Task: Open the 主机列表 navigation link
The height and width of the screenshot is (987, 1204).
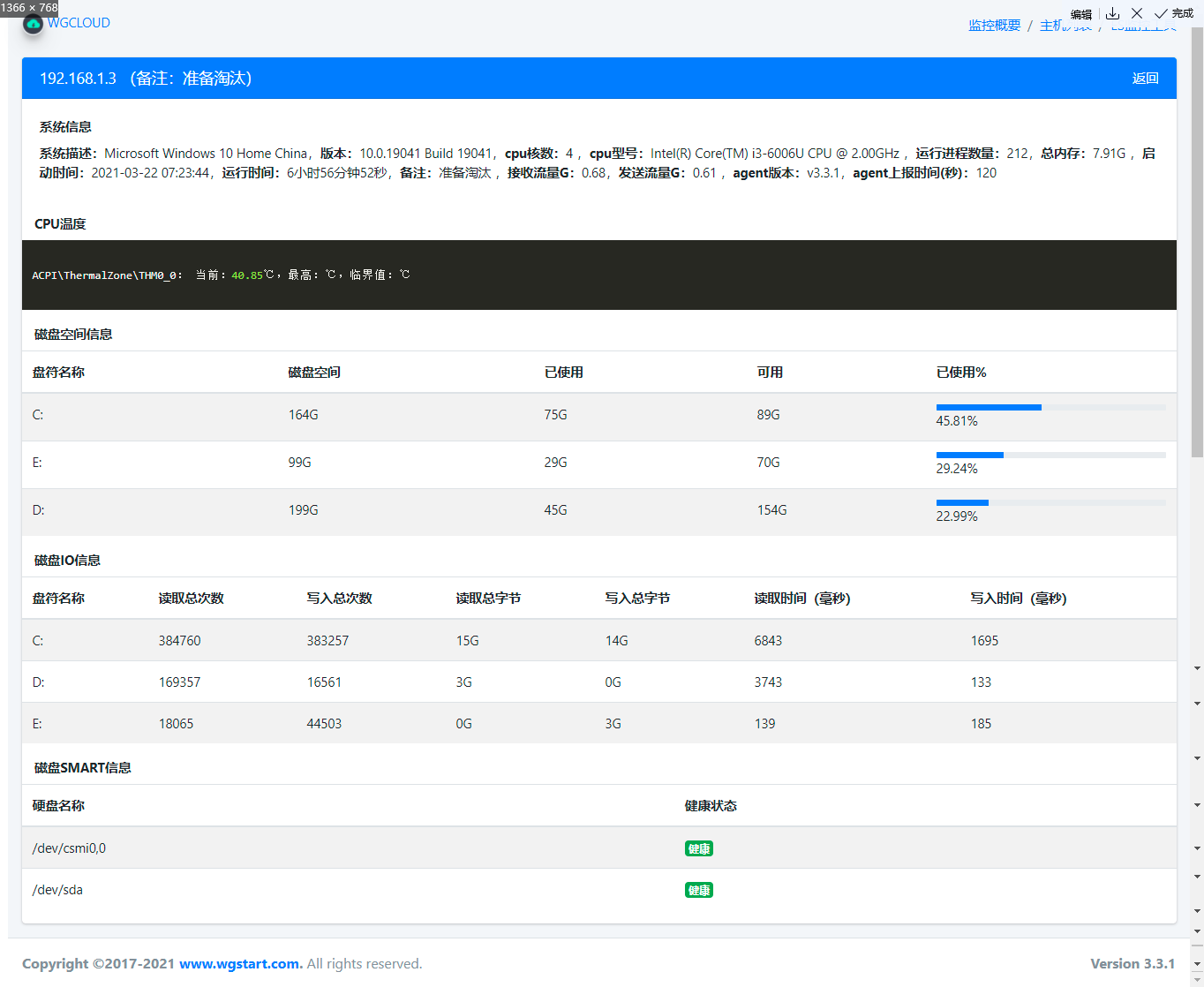Action: (1065, 25)
